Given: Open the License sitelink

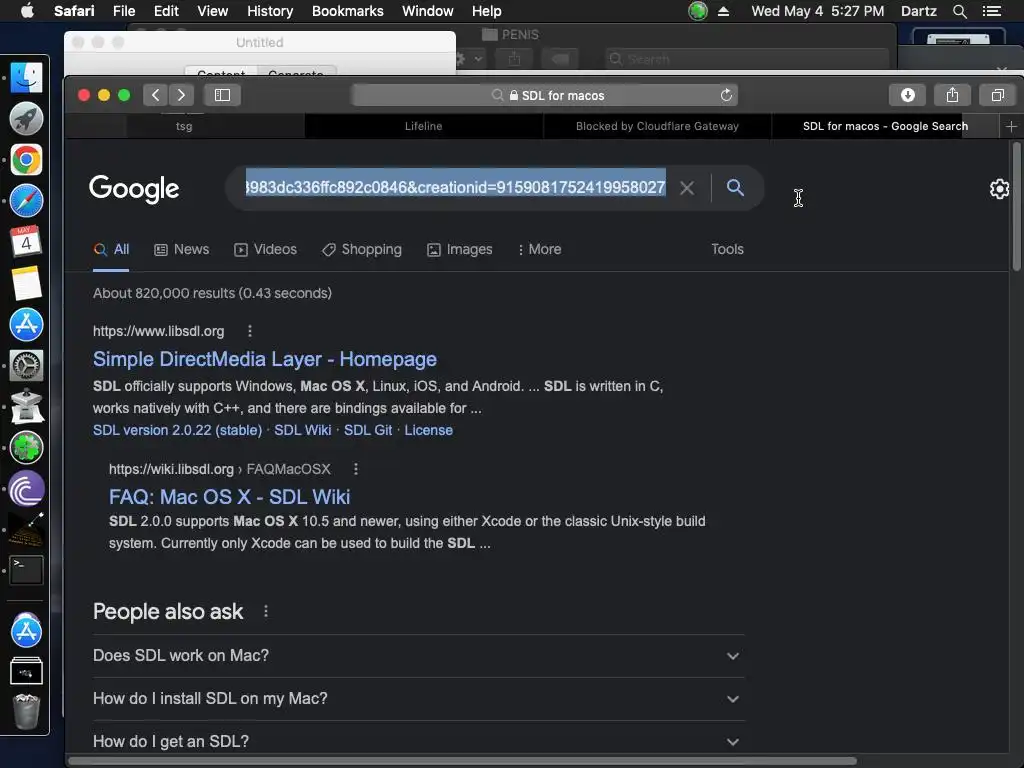Looking at the screenshot, I should point(428,430).
